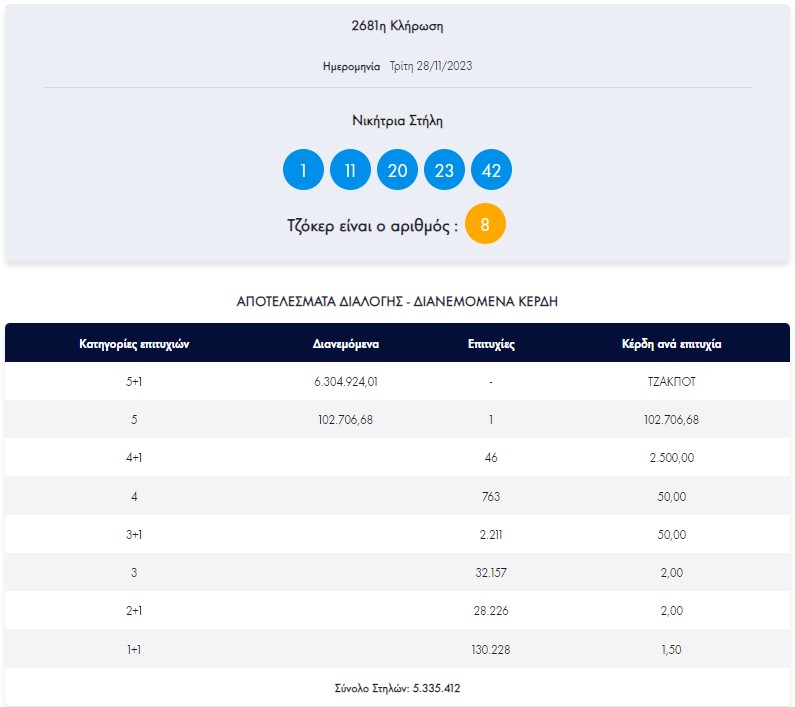795x707 pixels.
Task: Click the blue ball numbered 1
Action: 303,170
